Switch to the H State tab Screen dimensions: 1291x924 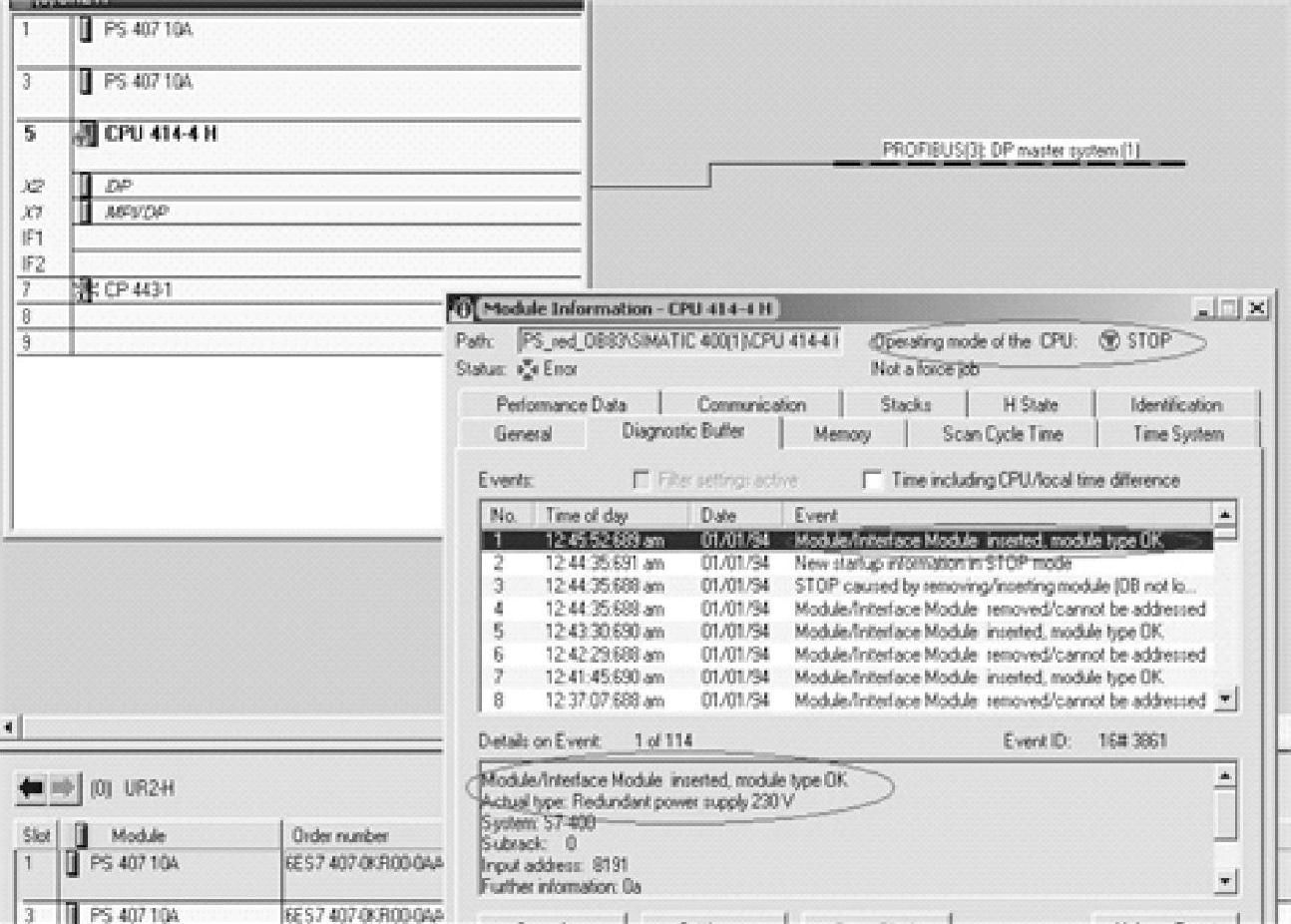coord(1031,404)
